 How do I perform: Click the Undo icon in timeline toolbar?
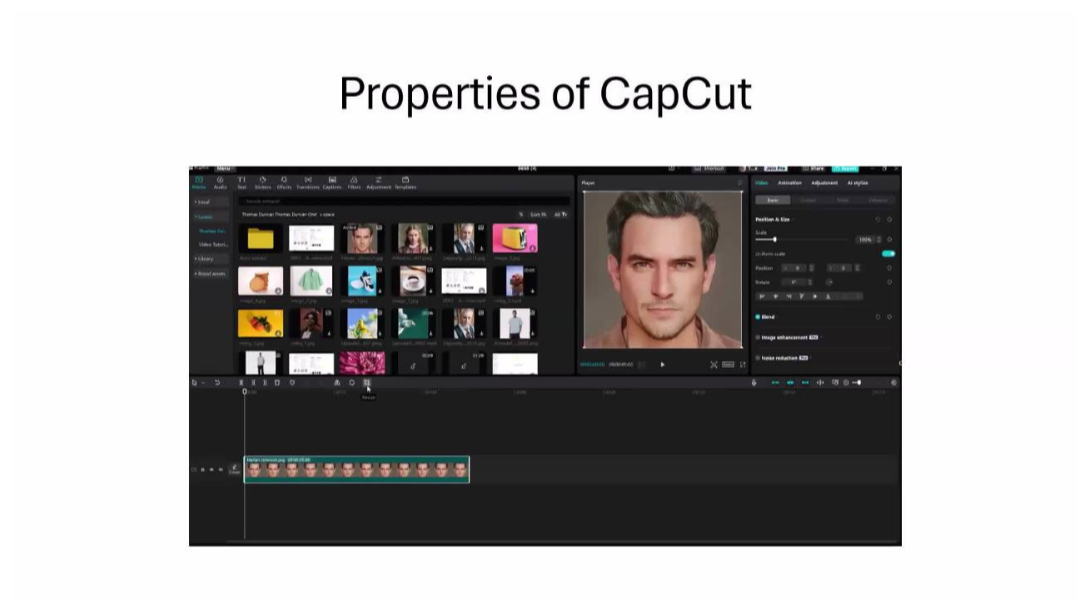click(x=218, y=382)
